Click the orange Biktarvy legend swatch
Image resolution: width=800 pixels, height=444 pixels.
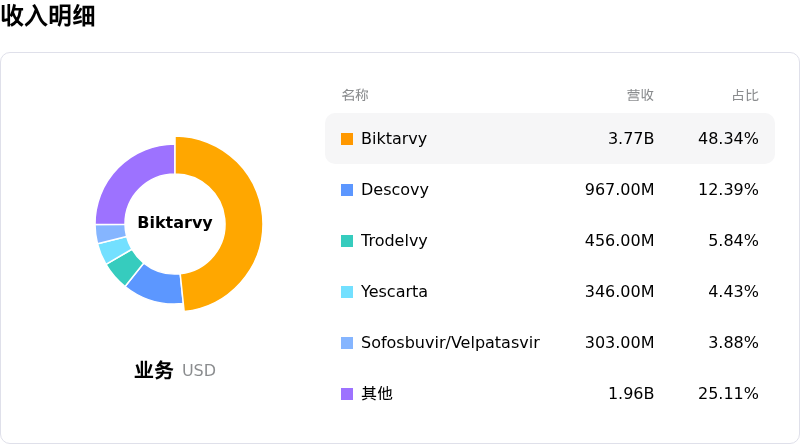tap(347, 139)
